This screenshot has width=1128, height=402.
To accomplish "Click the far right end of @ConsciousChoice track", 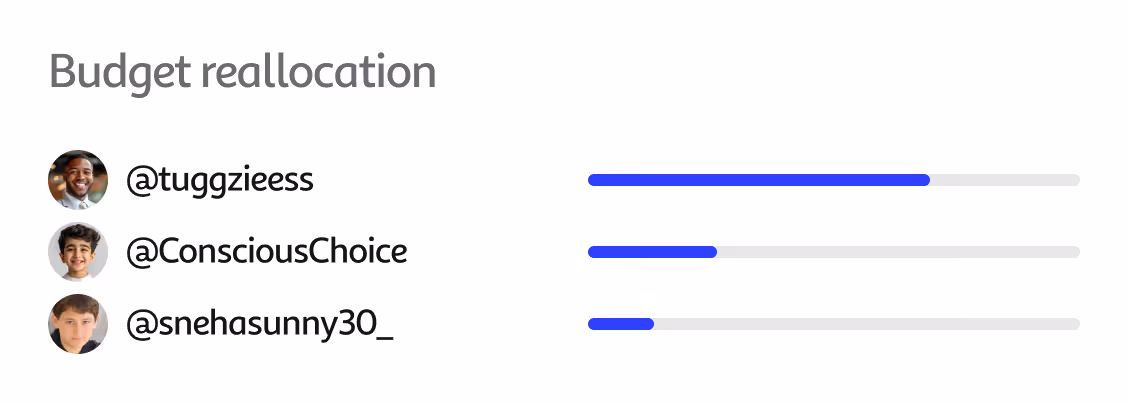I will pos(1076,252).
